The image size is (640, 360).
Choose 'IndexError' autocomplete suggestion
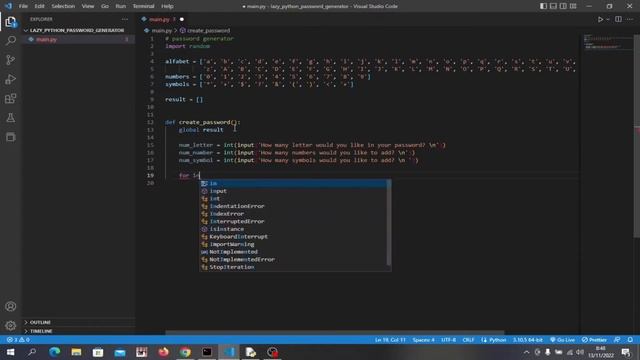[x=293, y=214]
